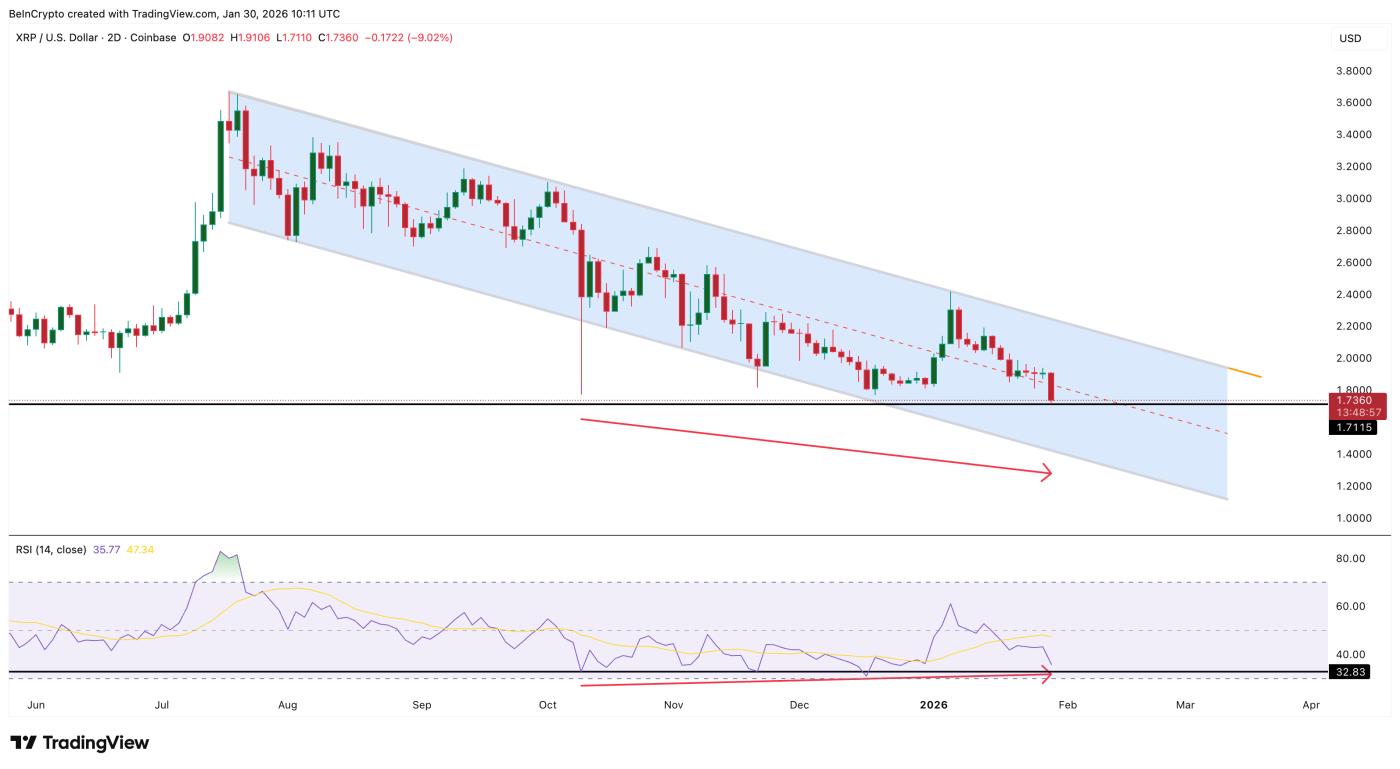
Task: Click the Oct label on the time axis
Action: pos(548,704)
